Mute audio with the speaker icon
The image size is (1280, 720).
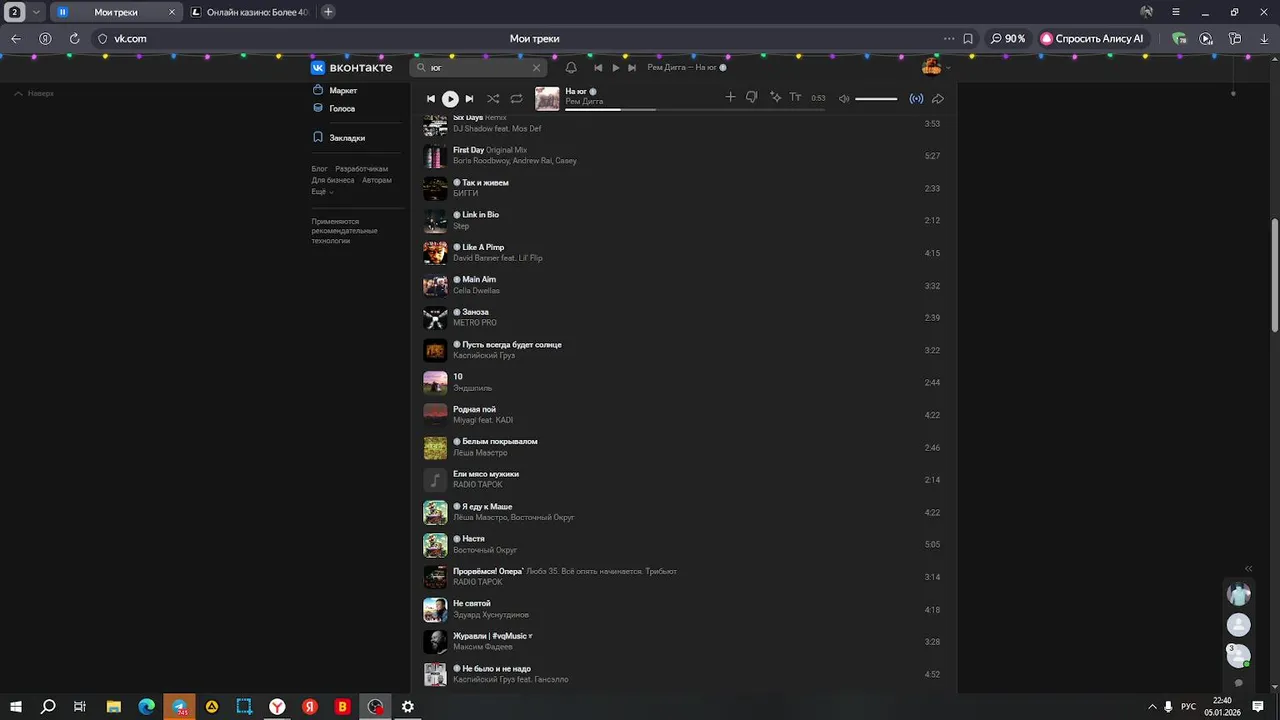tap(844, 98)
